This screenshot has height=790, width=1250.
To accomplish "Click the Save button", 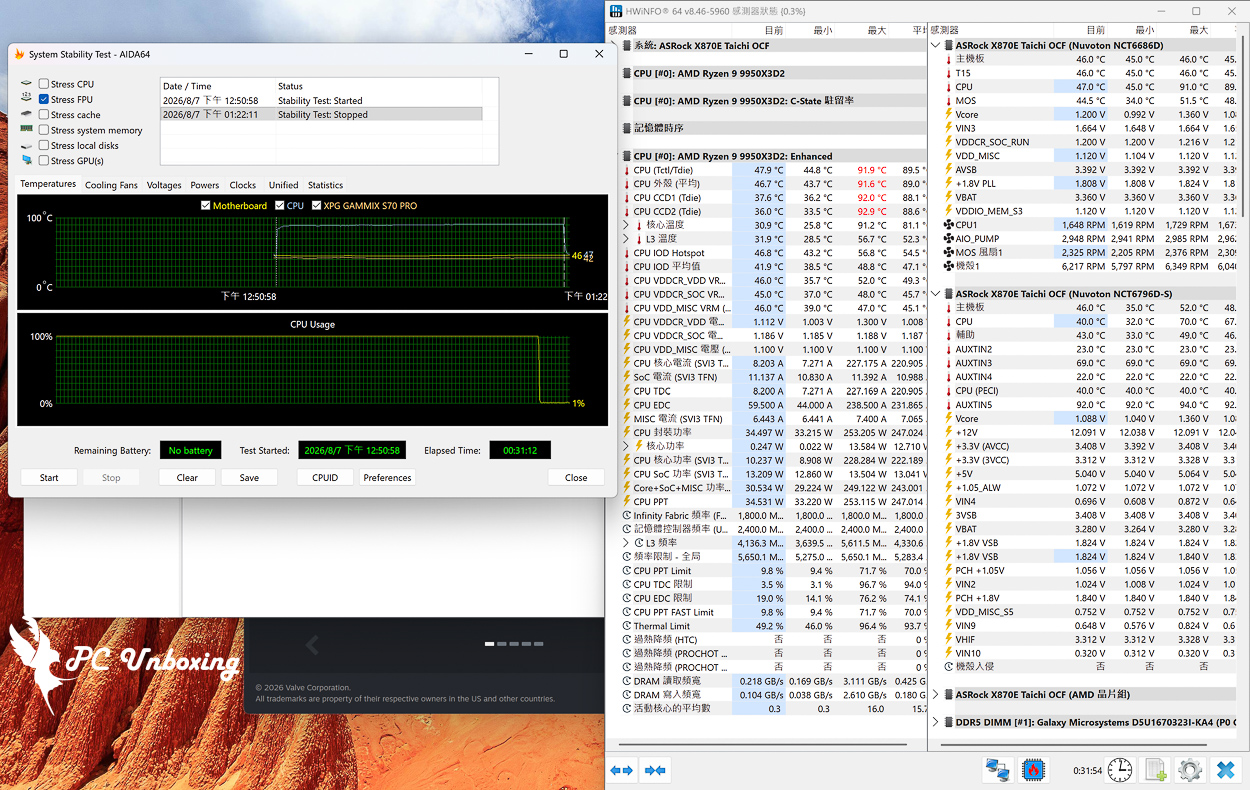I will [249, 478].
